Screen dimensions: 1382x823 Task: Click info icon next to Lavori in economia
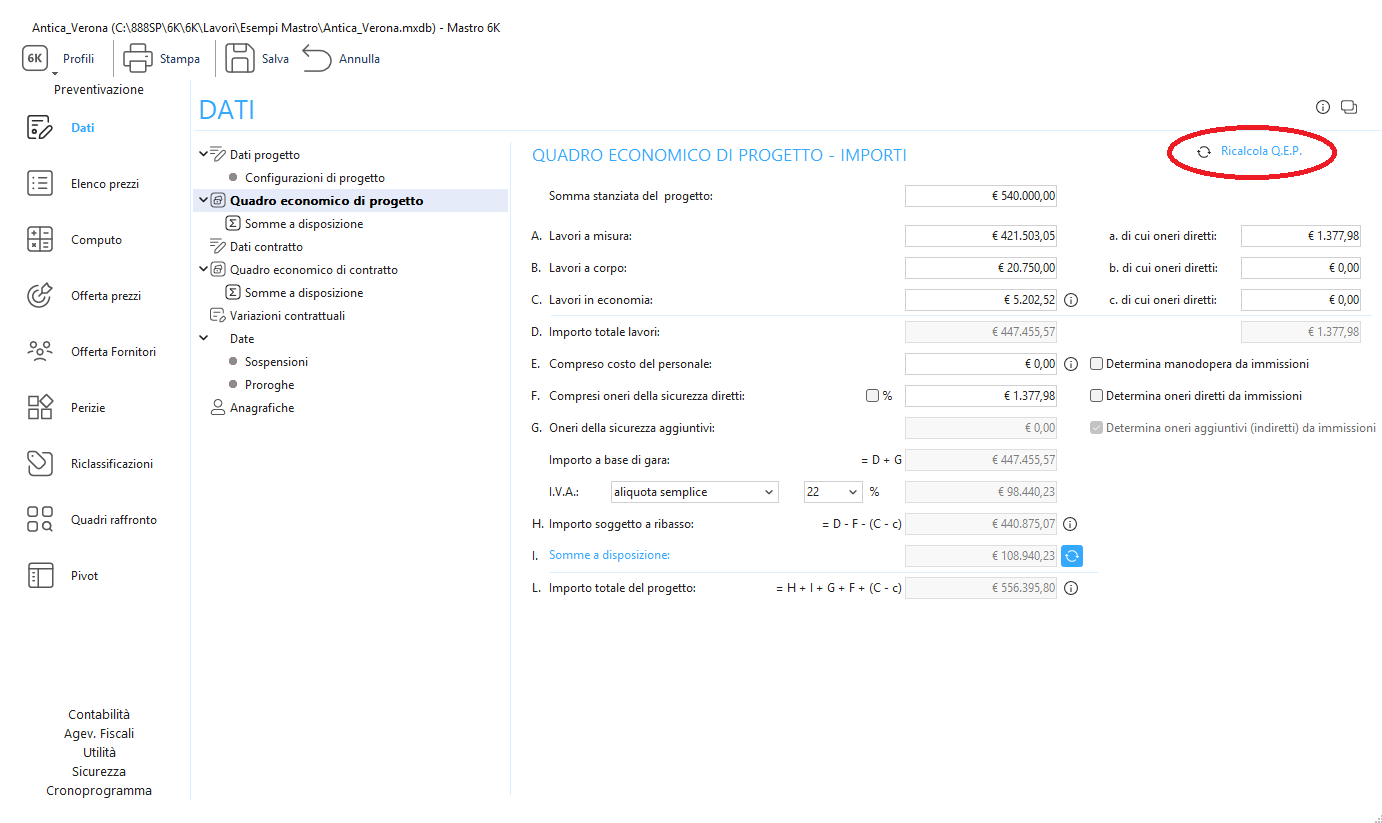(x=1071, y=300)
